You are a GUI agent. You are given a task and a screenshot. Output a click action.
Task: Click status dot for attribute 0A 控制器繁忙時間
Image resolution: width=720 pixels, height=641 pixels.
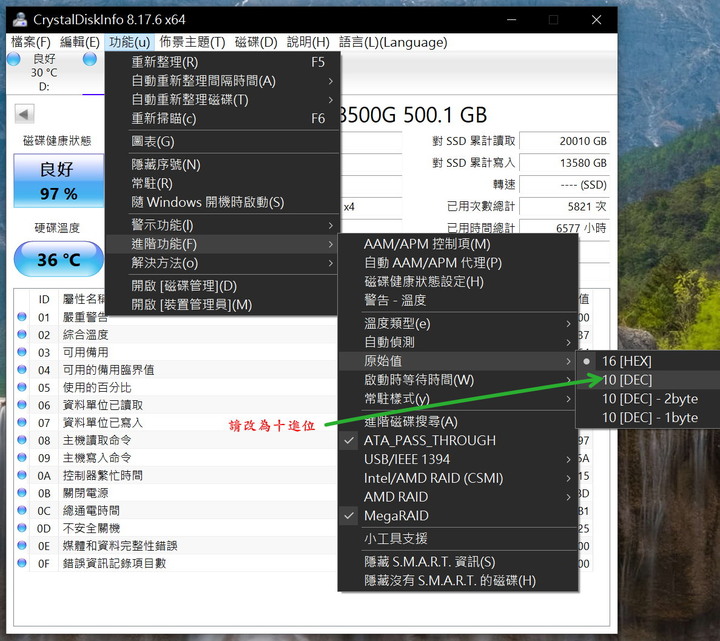pyautogui.click(x=22, y=475)
